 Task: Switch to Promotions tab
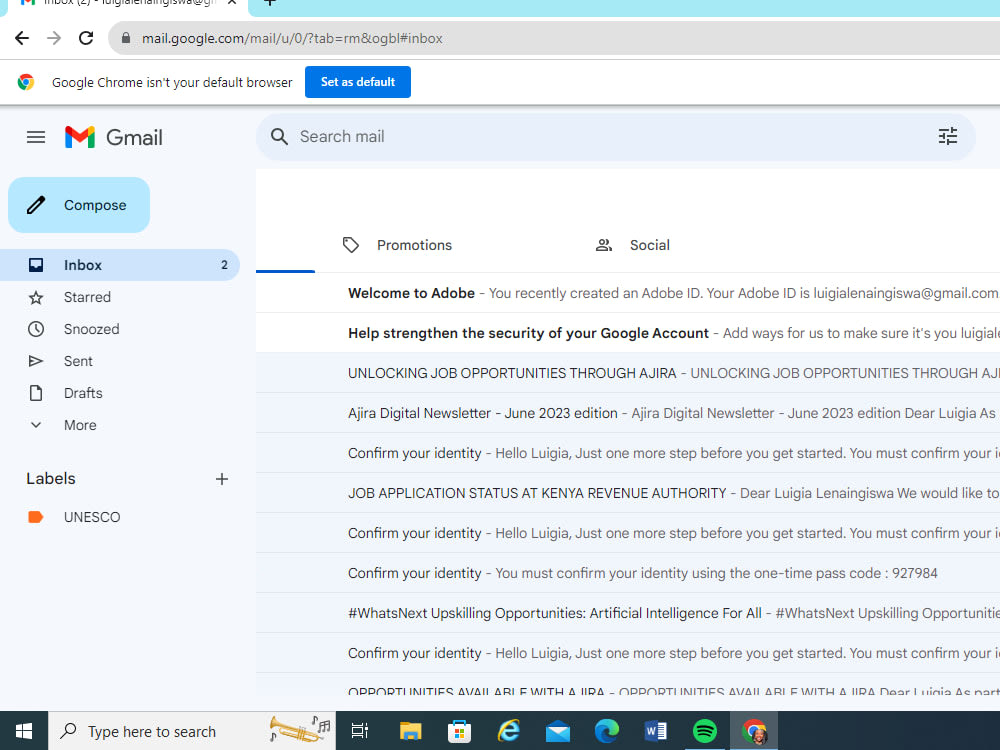(x=397, y=245)
